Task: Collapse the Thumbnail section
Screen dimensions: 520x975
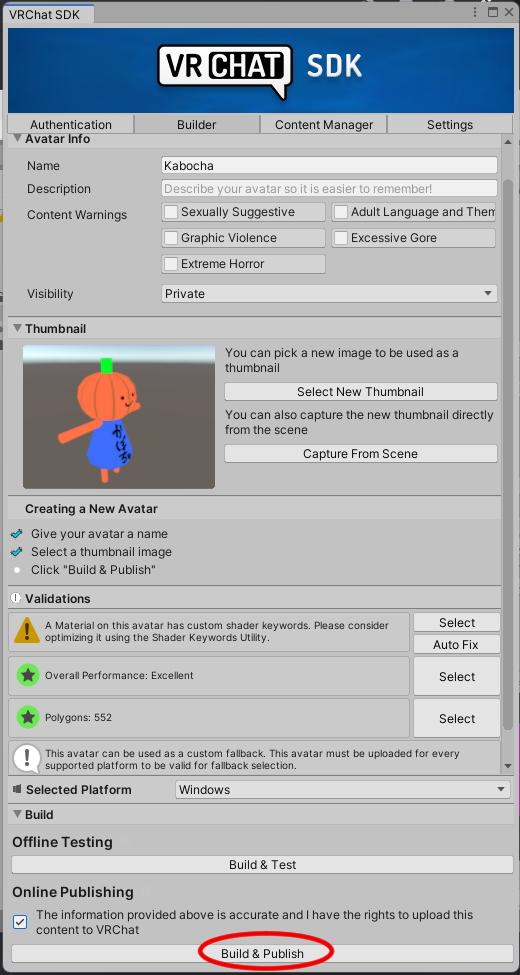Action: pos(16,328)
